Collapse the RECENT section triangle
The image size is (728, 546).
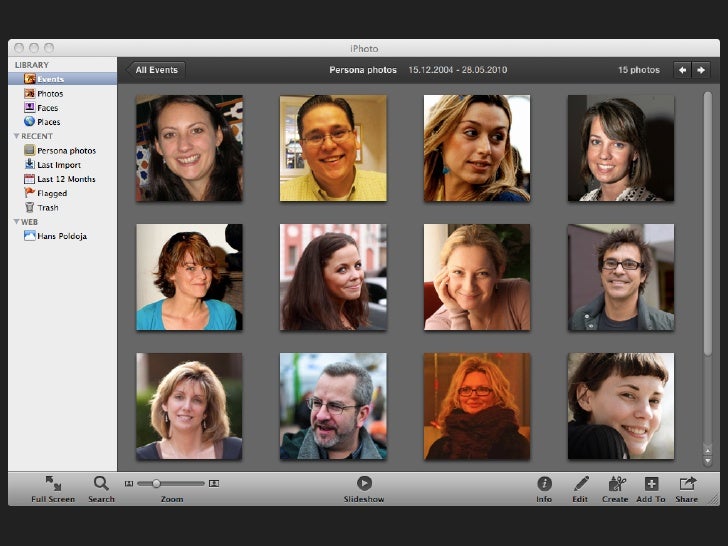[x=17, y=136]
